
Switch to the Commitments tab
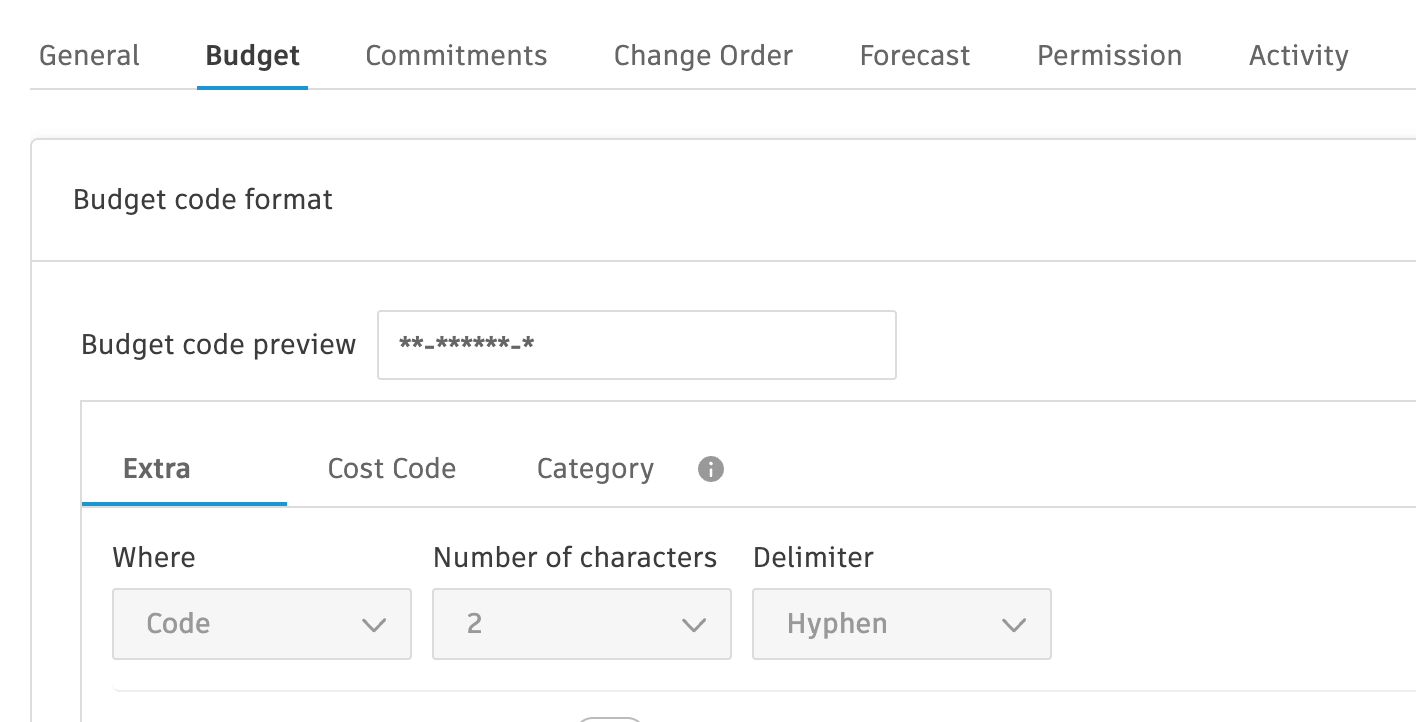coord(456,56)
